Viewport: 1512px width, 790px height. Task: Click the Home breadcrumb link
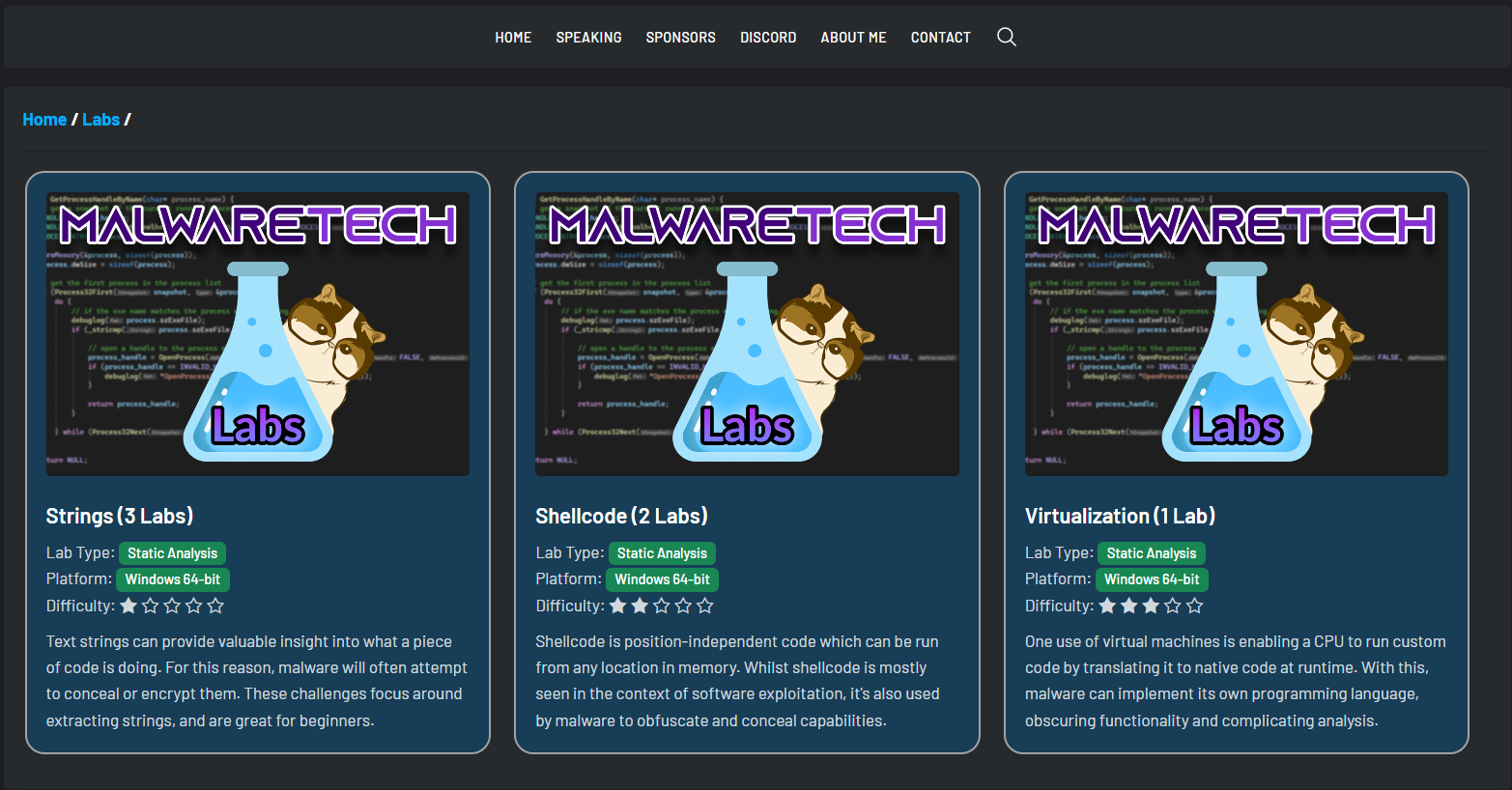(x=44, y=120)
